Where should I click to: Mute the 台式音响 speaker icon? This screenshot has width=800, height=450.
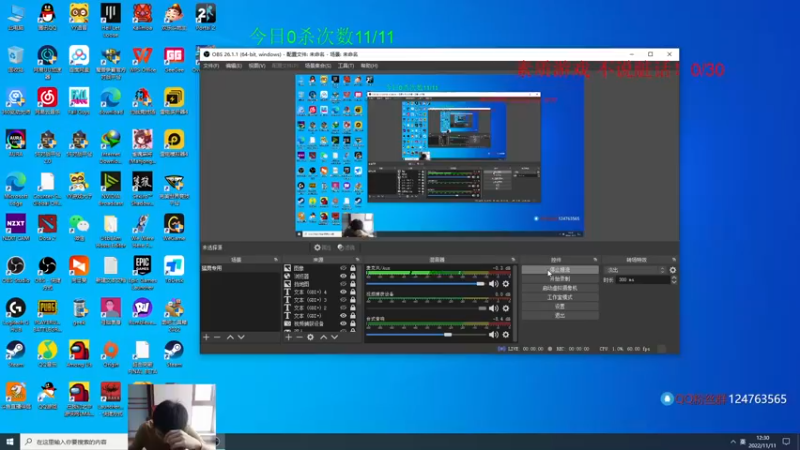point(493,335)
